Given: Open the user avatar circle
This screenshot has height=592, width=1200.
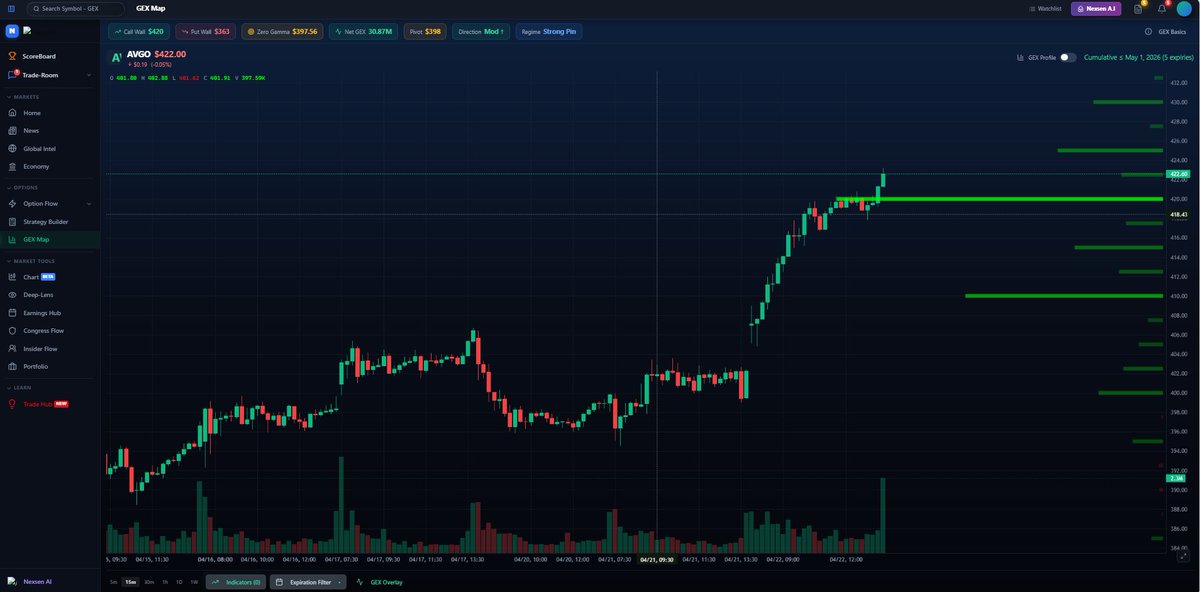Looking at the screenshot, I should pos(1184,8).
